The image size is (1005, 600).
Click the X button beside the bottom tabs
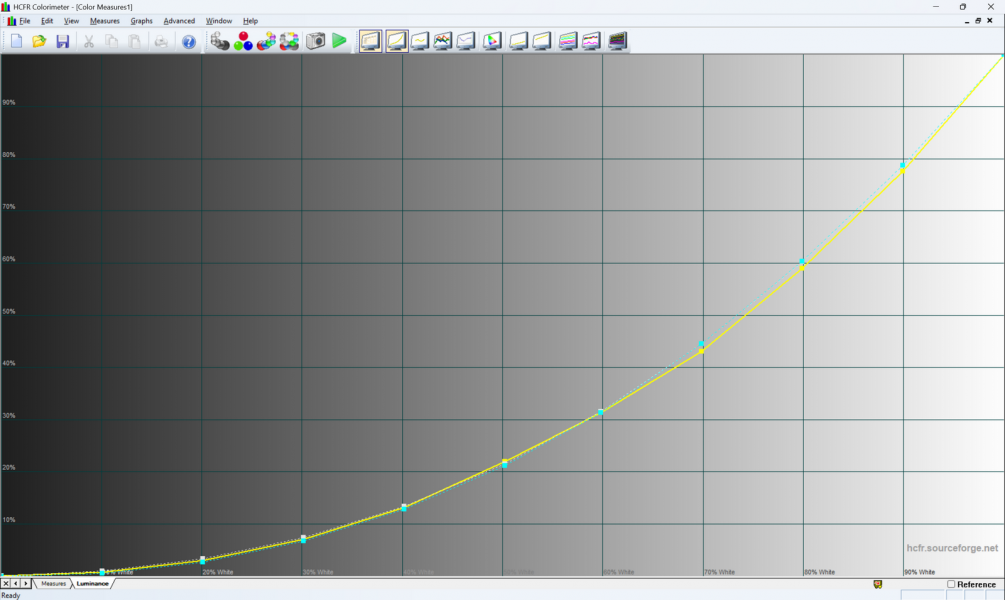coord(6,583)
